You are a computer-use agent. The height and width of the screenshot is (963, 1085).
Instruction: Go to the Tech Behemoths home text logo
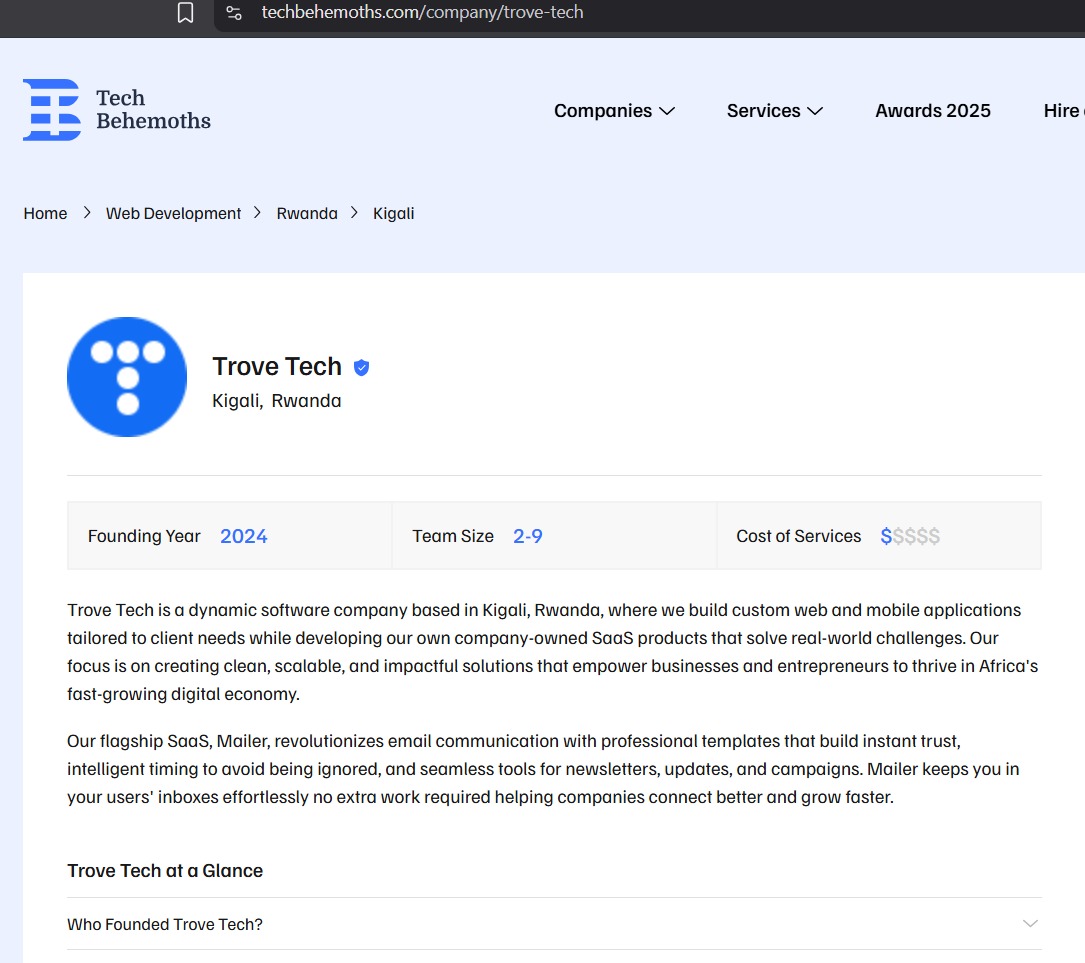click(x=153, y=109)
